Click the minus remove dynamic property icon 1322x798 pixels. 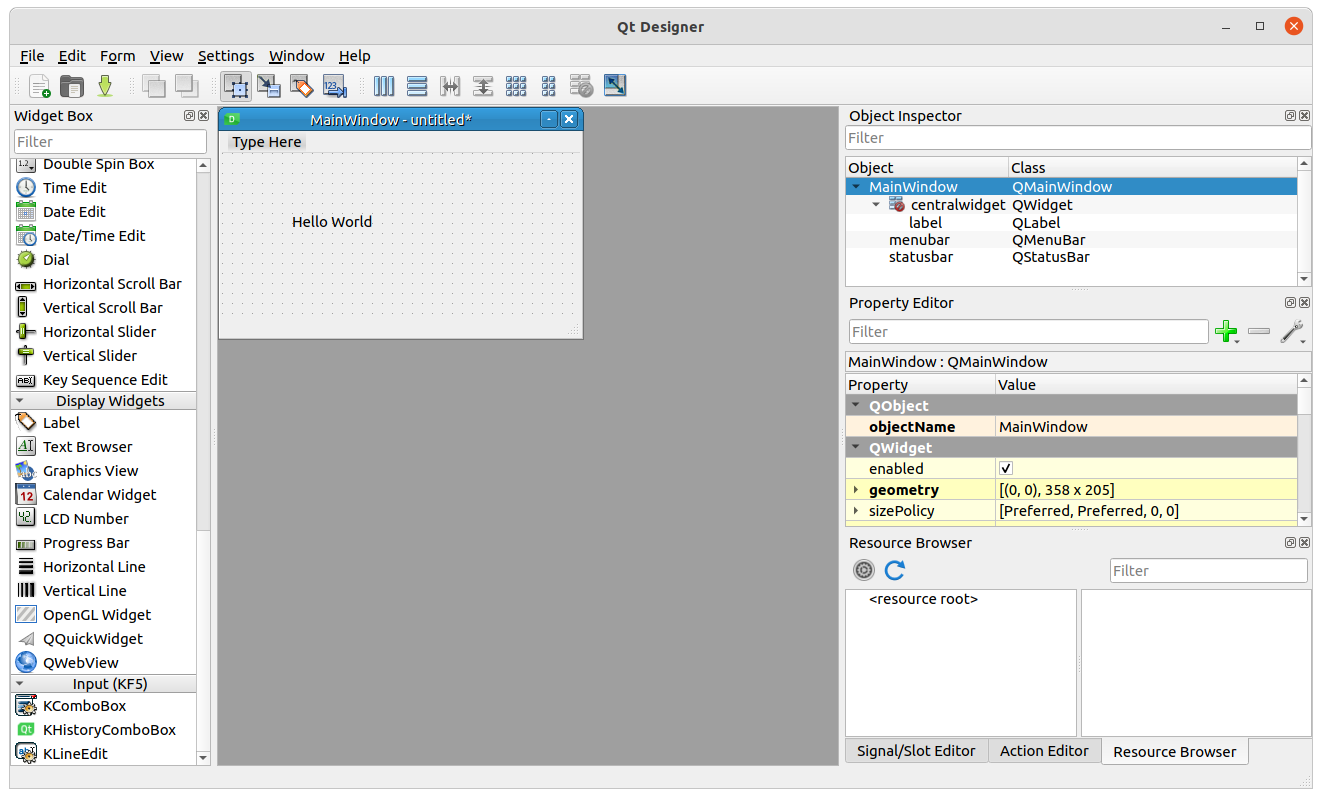click(1259, 332)
